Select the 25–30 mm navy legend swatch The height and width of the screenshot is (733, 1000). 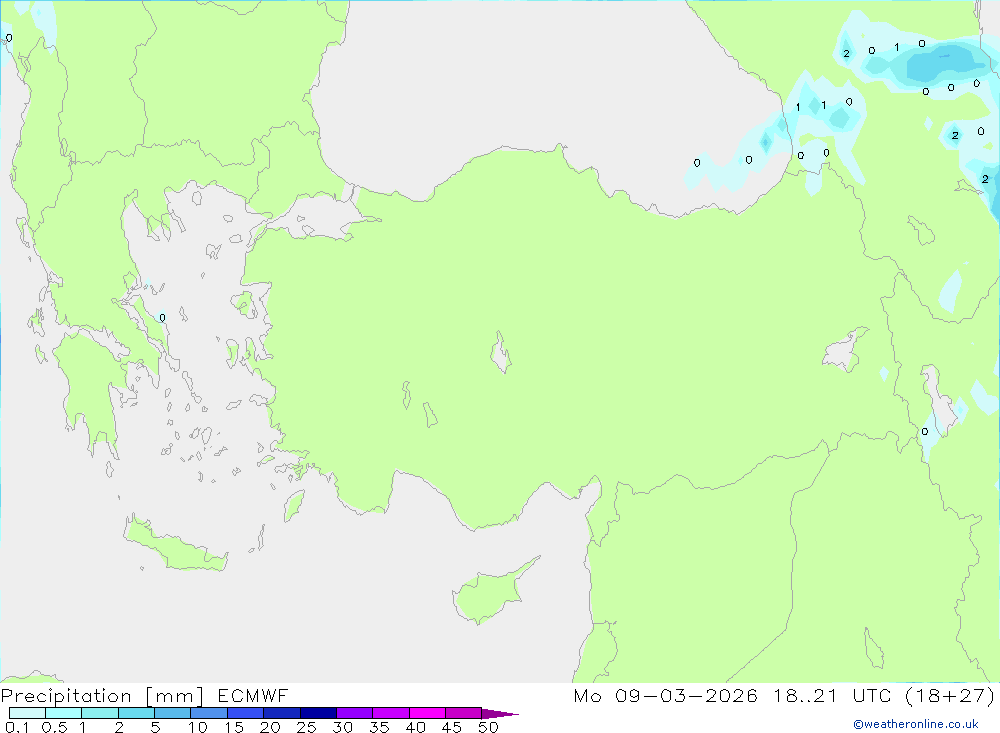318,713
